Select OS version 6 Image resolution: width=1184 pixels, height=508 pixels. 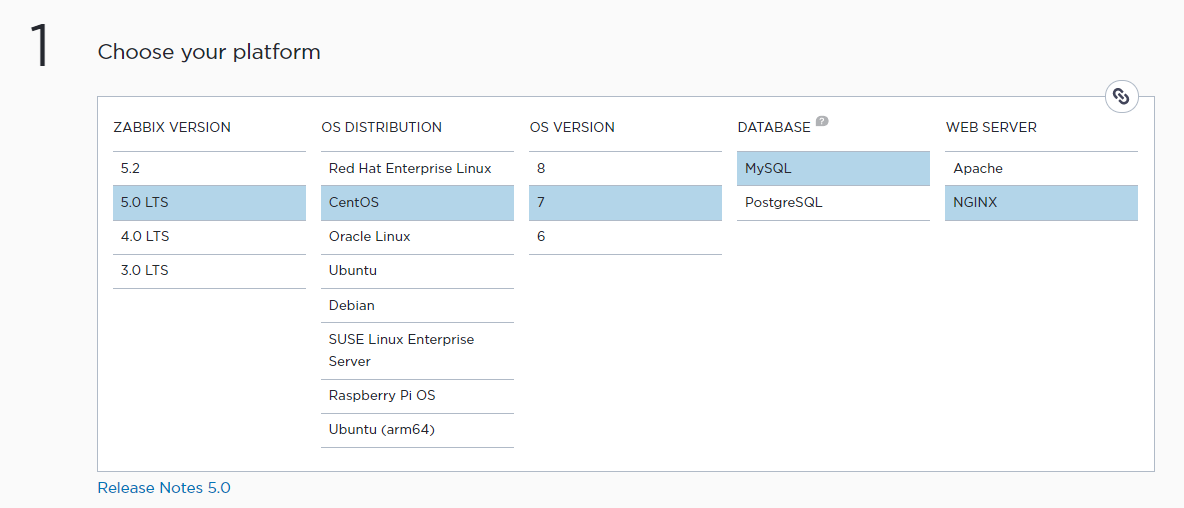point(625,237)
